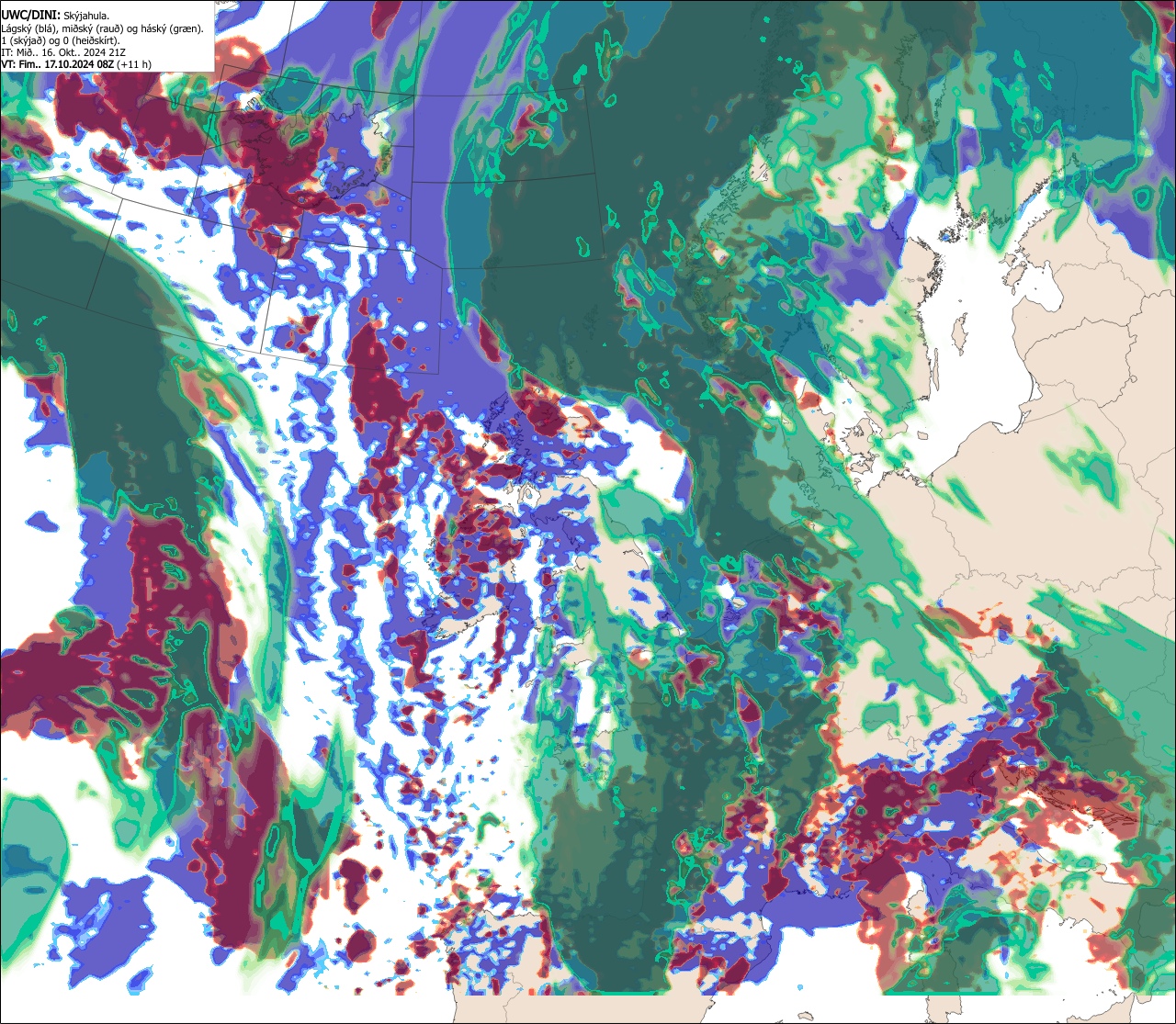1176x1024 pixels.
Task: Click the "Lágský (blá), miðský (rauð)" legend line
Action: [x=102, y=28]
